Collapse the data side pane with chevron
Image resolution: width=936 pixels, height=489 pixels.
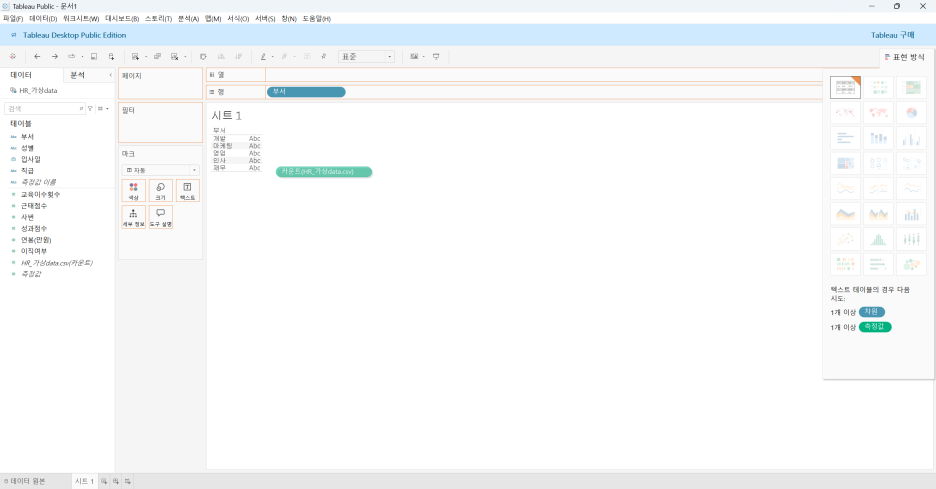tap(110, 75)
